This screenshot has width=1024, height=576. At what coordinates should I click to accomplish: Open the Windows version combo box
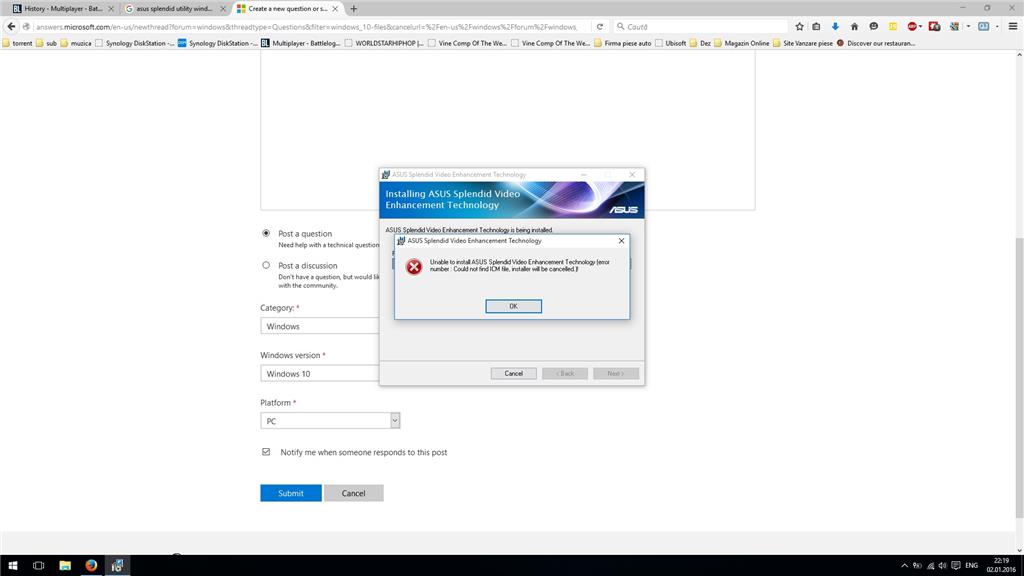tap(319, 374)
